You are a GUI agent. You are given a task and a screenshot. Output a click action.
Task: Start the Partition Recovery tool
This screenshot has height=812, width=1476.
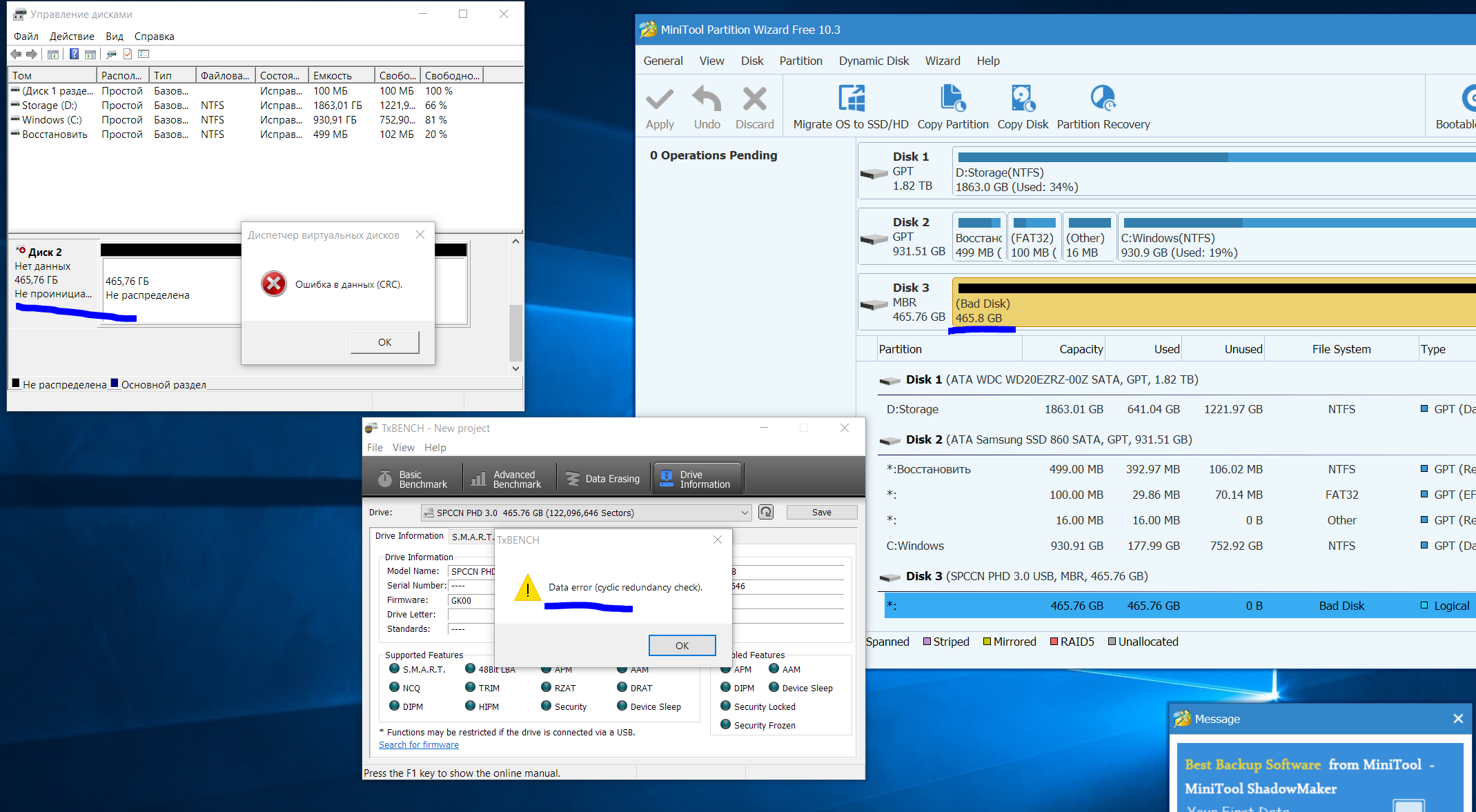click(1103, 99)
